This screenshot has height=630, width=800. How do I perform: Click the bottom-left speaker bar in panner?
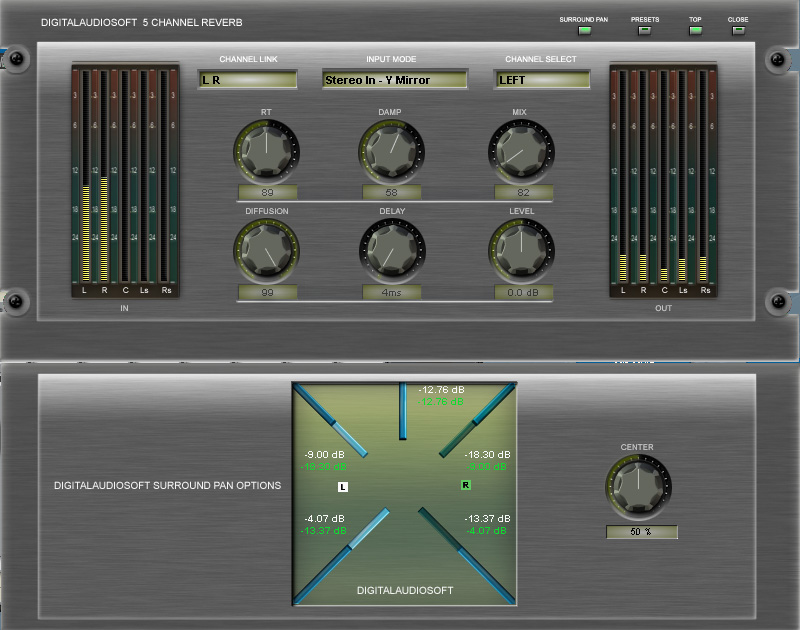(342, 556)
